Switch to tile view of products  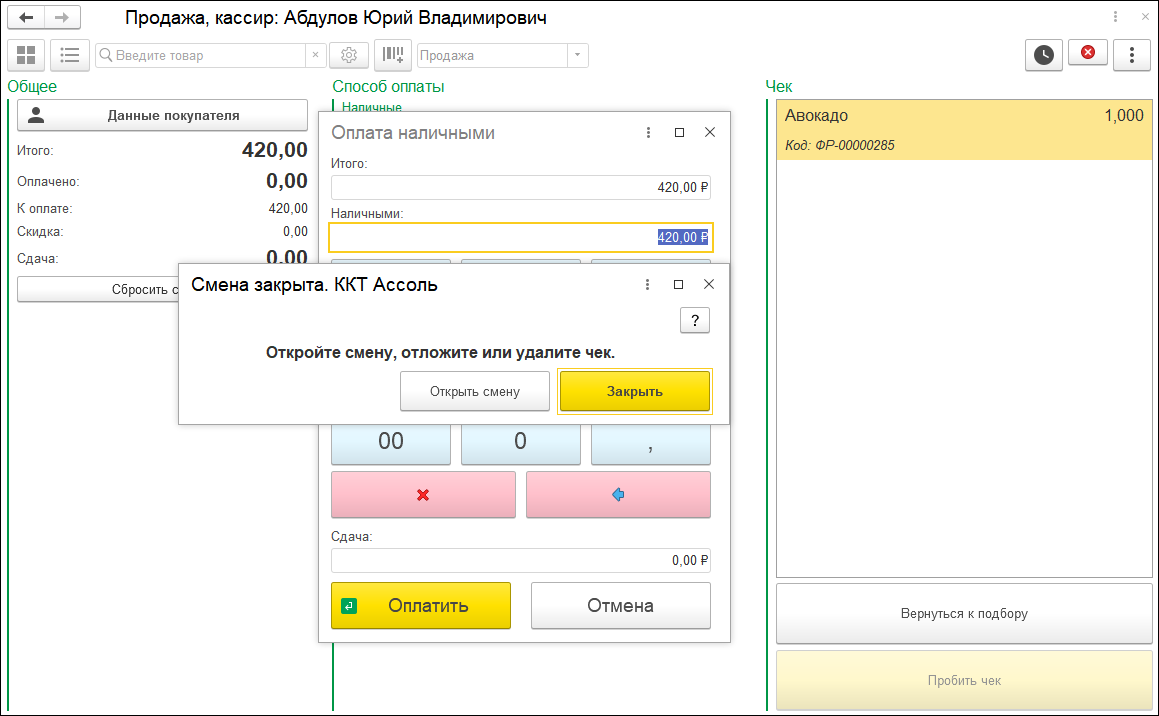26,55
